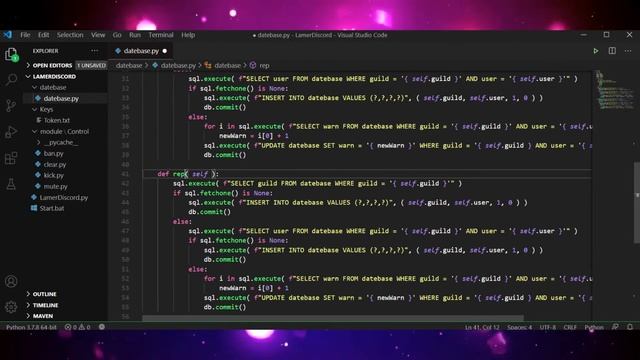Open editor More Actions ellipsis
This screenshot has width=640, height=360.
pos(628,51)
